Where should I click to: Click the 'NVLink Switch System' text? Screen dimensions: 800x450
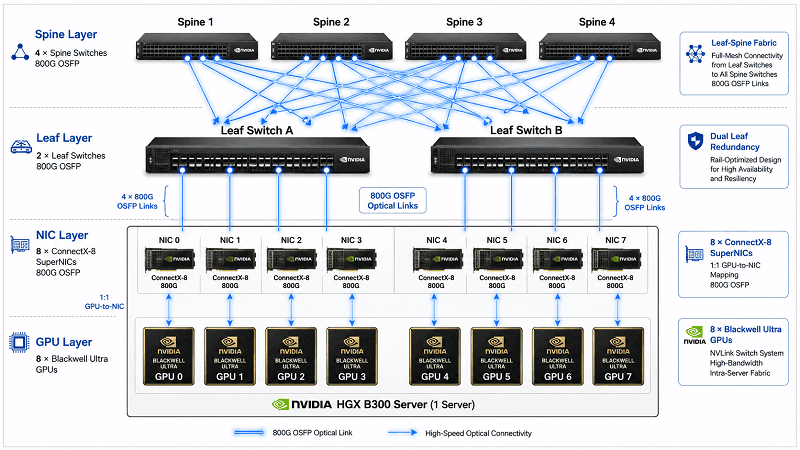[747, 353]
